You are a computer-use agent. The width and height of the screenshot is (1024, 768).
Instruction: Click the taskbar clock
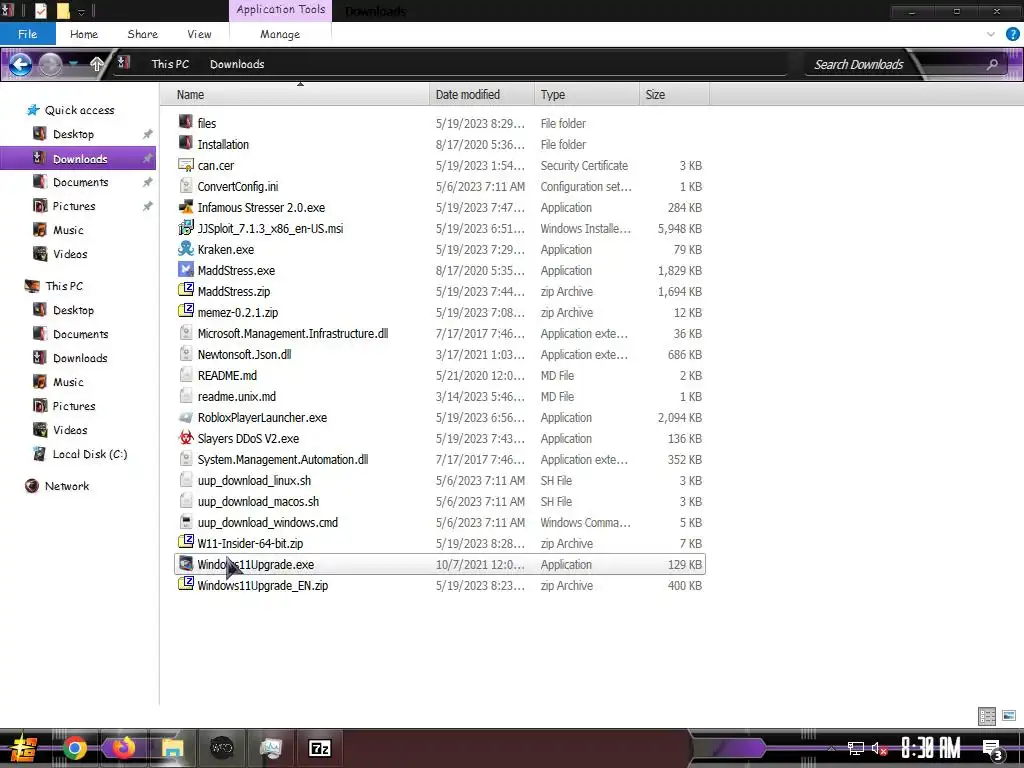pos(931,748)
